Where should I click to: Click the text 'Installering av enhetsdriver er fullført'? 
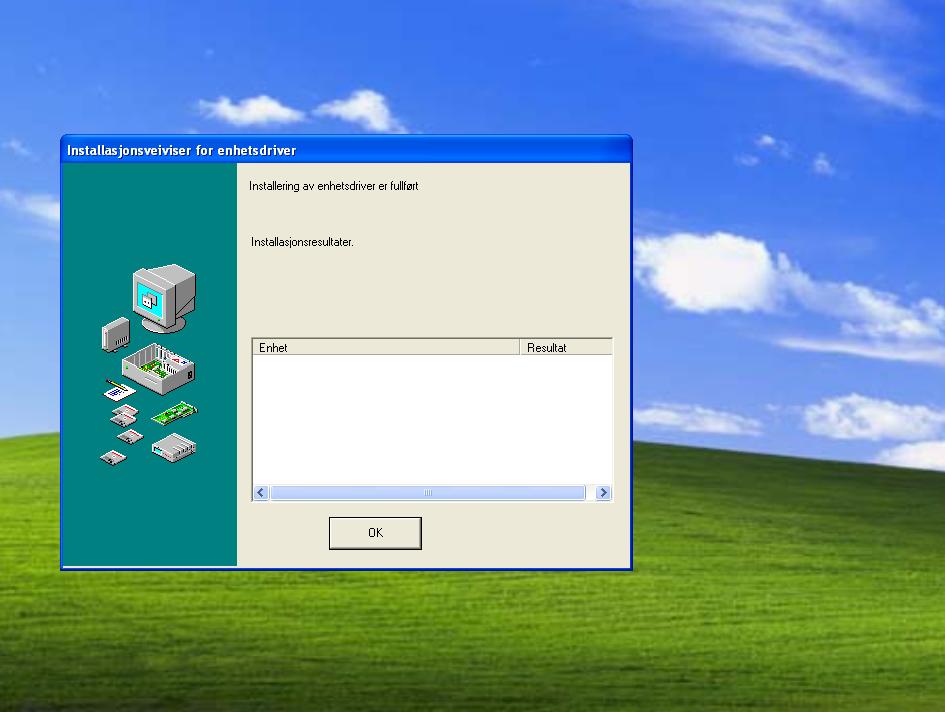pyautogui.click(x=333, y=186)
